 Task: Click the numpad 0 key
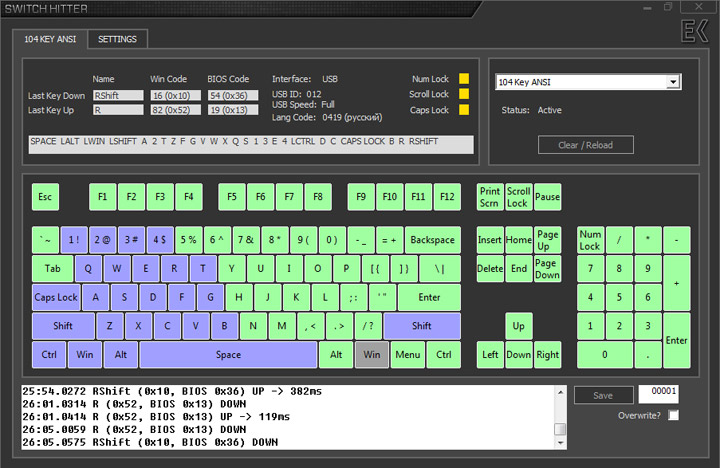pos(605,355)
